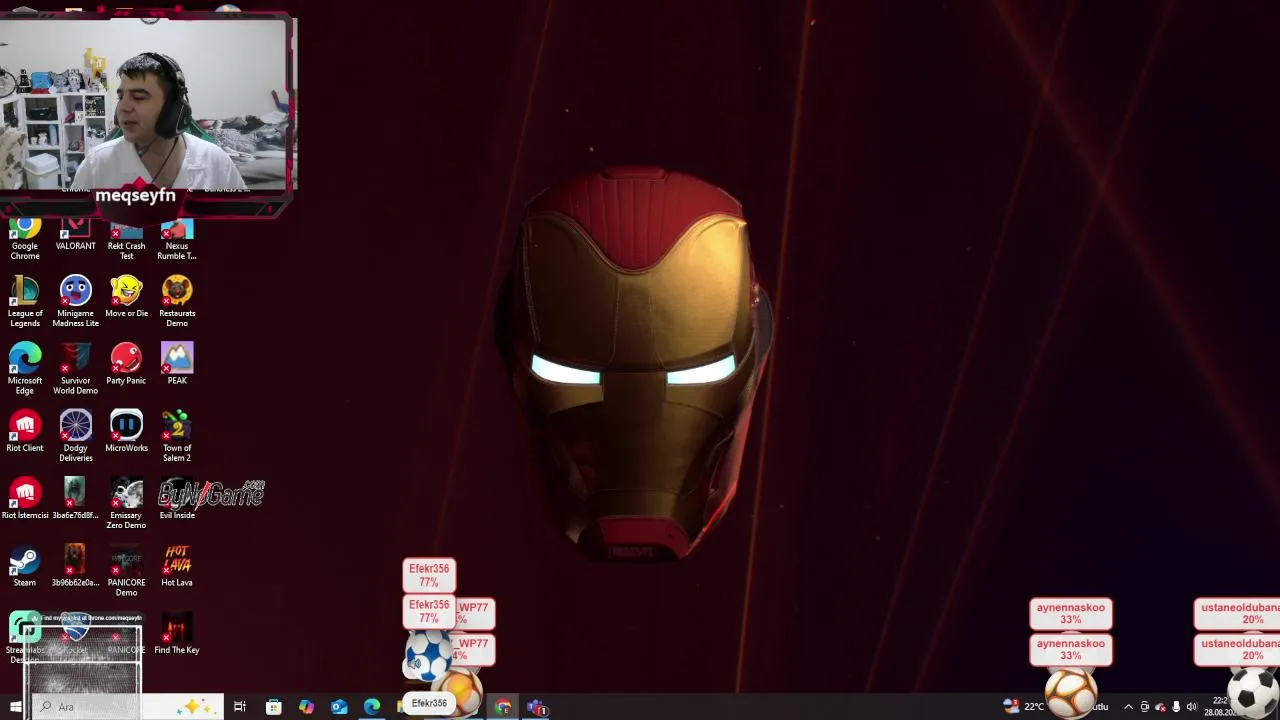
Task: Open the Party Panic desktop icon
Action: pos(126,364)
